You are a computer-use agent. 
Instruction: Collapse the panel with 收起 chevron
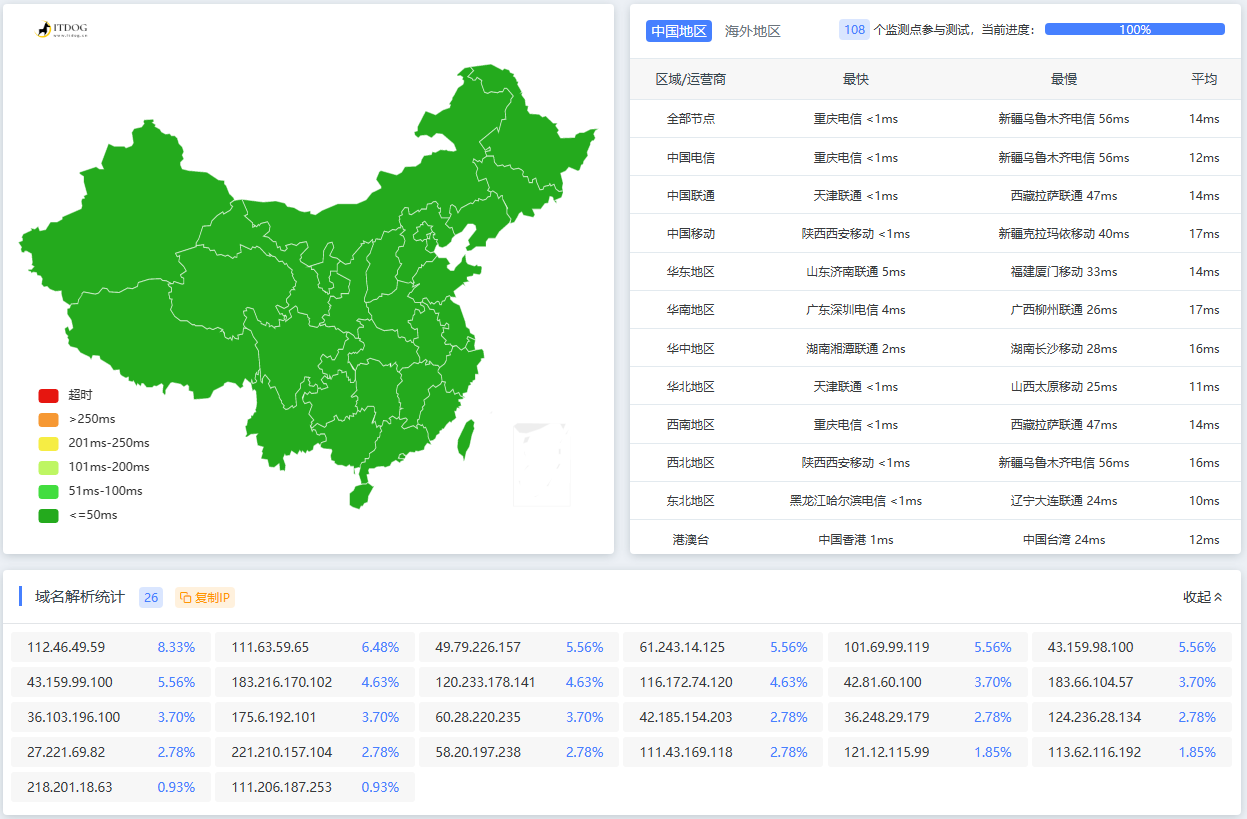point(1202,597)
